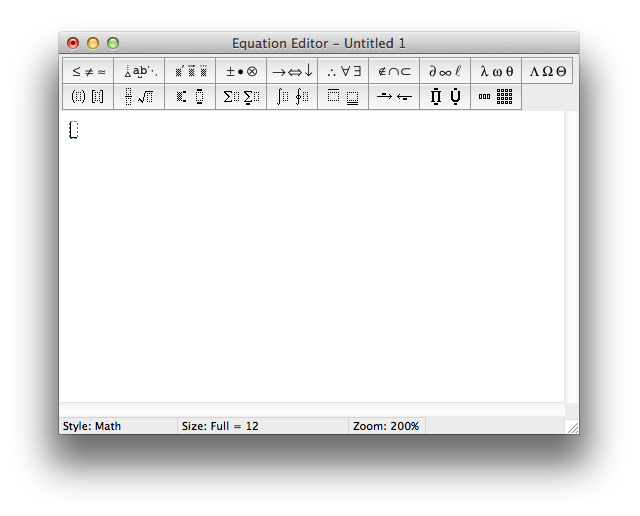Open the products and set theory templates palette

[x=445, y=97]
